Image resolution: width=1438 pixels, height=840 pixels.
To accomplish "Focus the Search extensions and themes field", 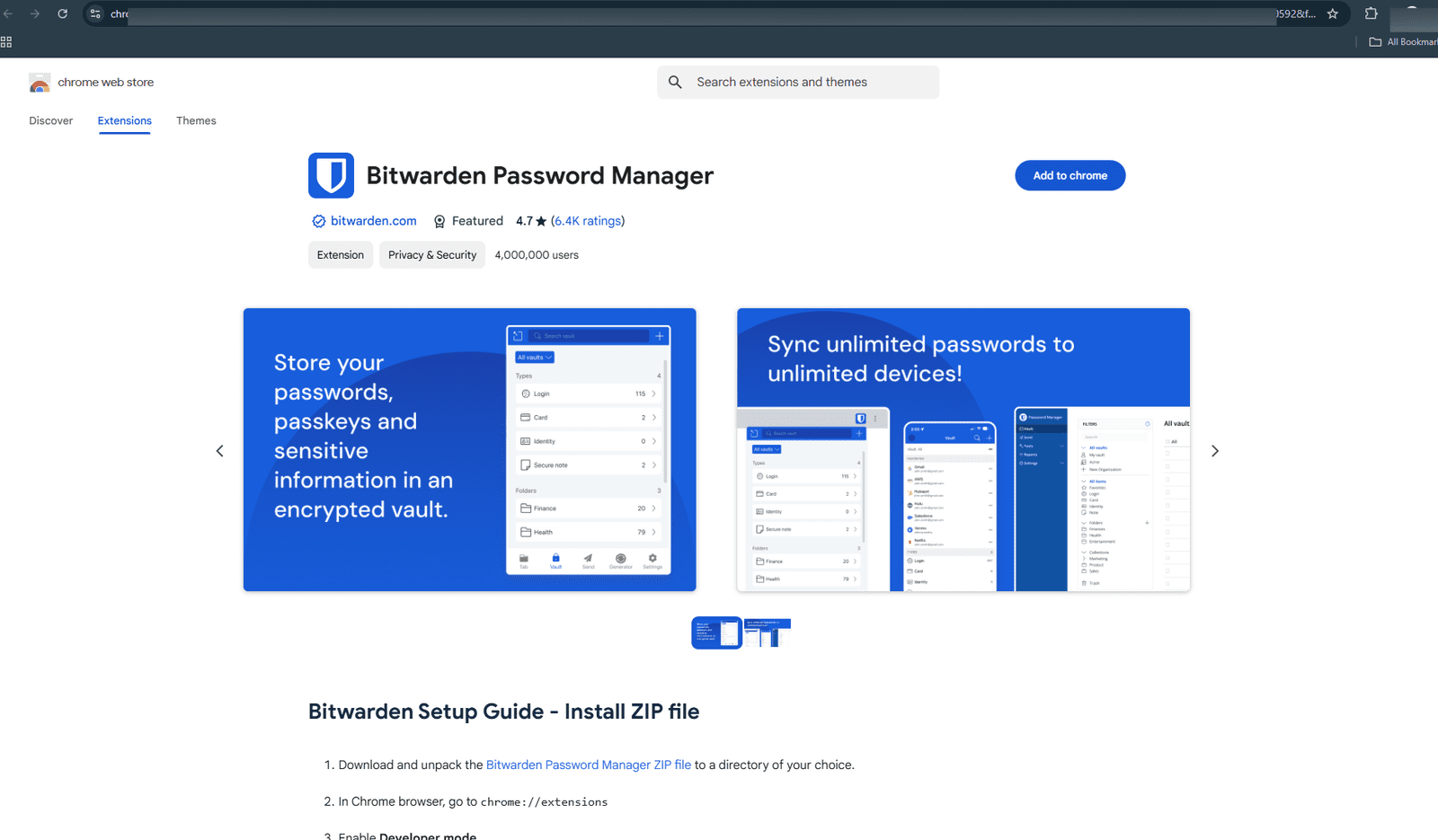I will pos(798,82).
